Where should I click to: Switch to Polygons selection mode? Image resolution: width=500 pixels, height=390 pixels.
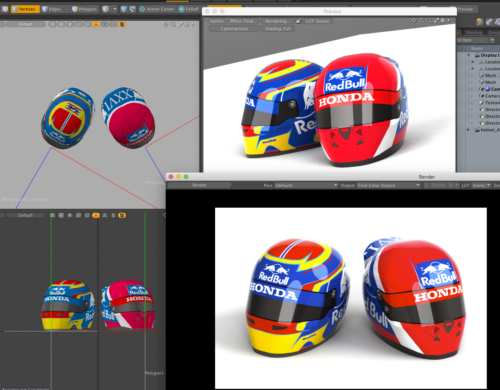pyautogui.click(x=84, y=9)
